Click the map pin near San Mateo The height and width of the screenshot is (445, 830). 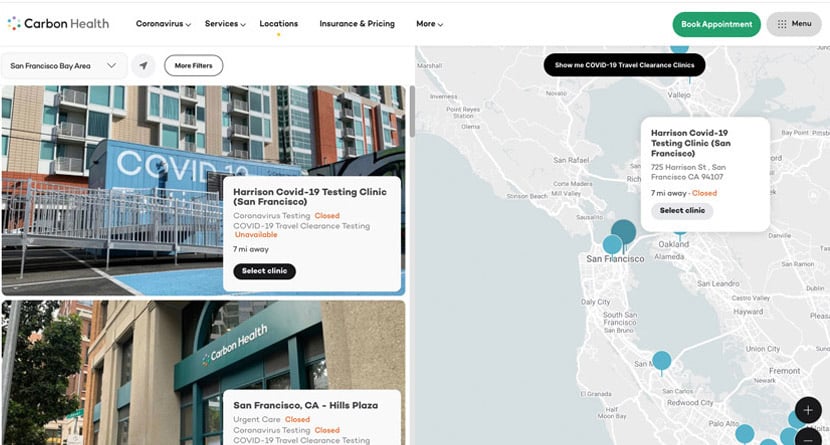click(661, 361)
